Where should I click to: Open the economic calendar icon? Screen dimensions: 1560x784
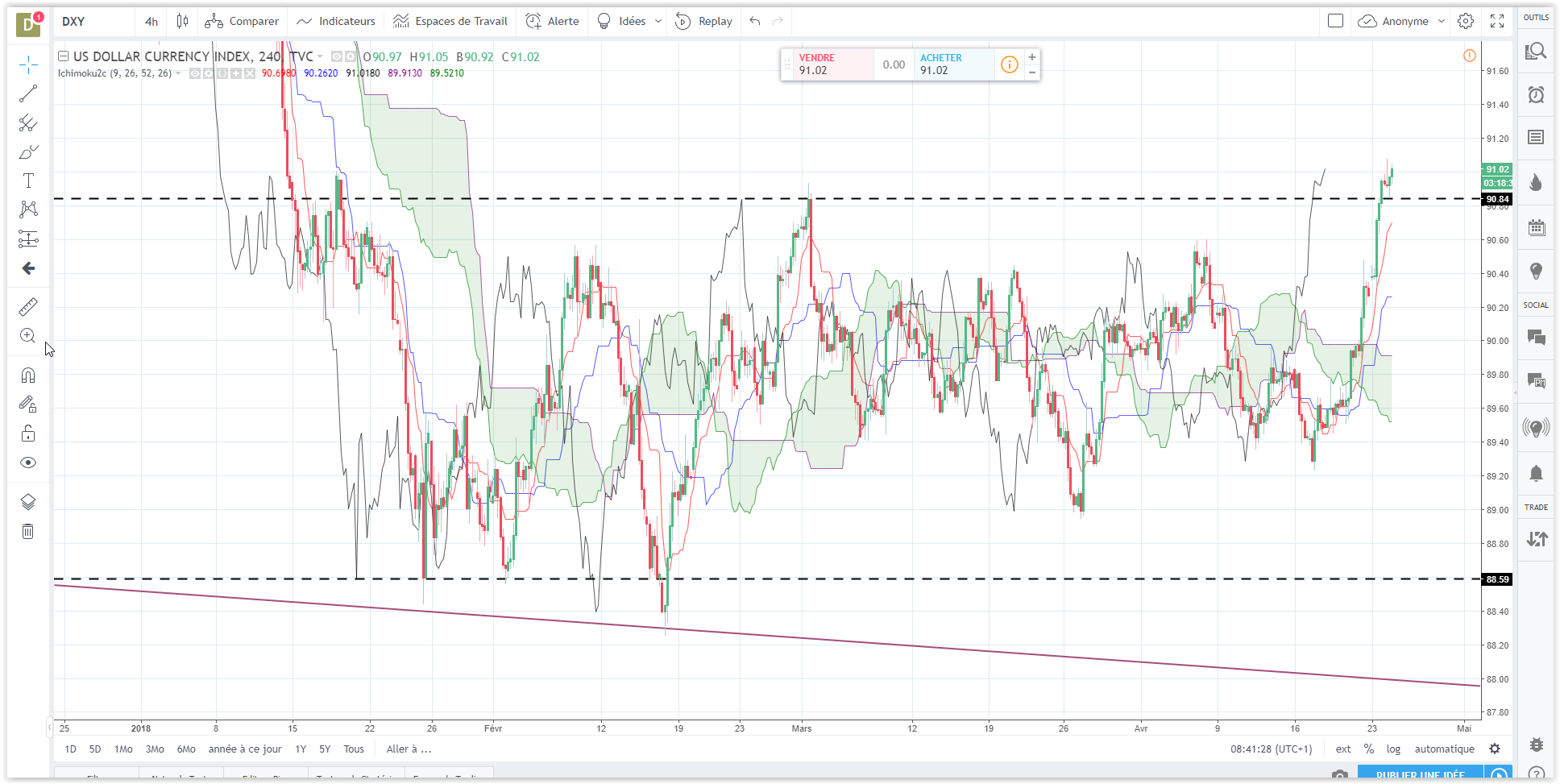click(x=1536, y=227)
